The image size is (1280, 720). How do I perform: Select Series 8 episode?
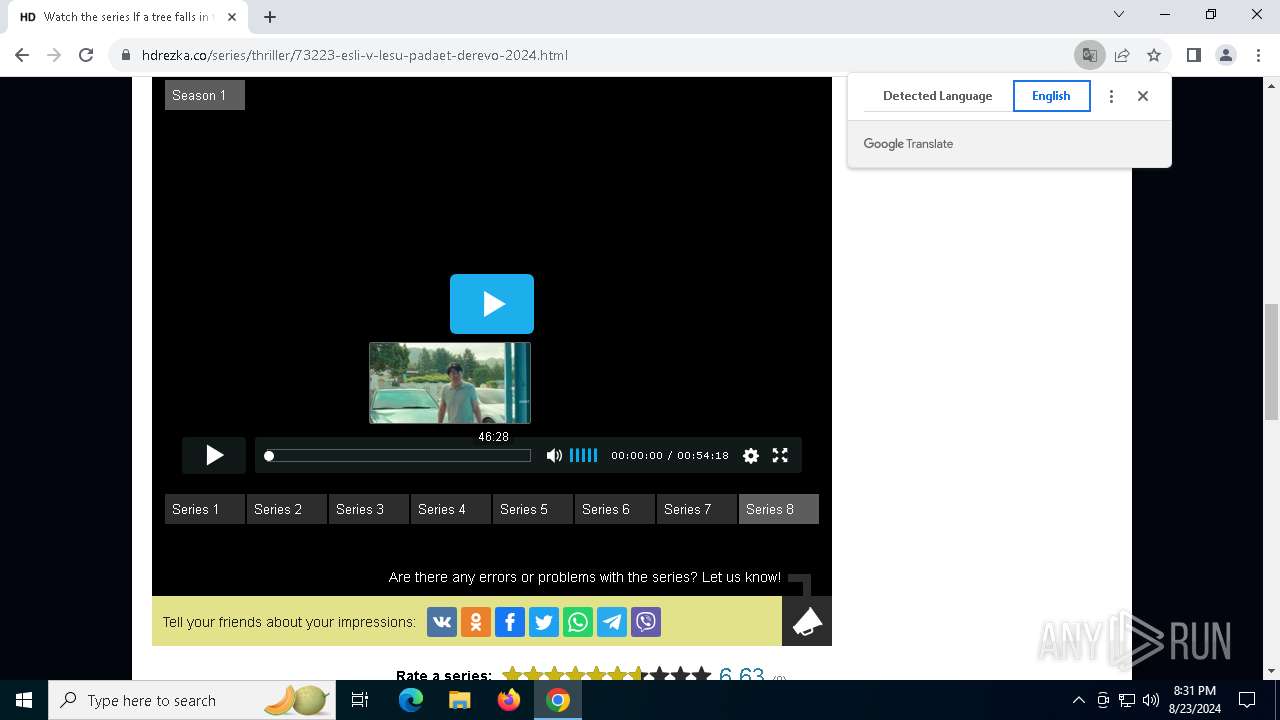pos(779,509)
